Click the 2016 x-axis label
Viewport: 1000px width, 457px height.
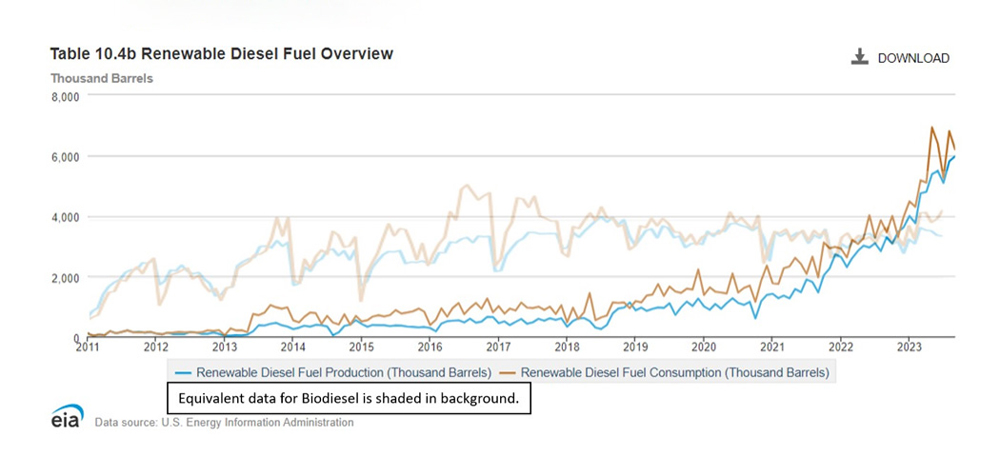[x=430, y=347]
